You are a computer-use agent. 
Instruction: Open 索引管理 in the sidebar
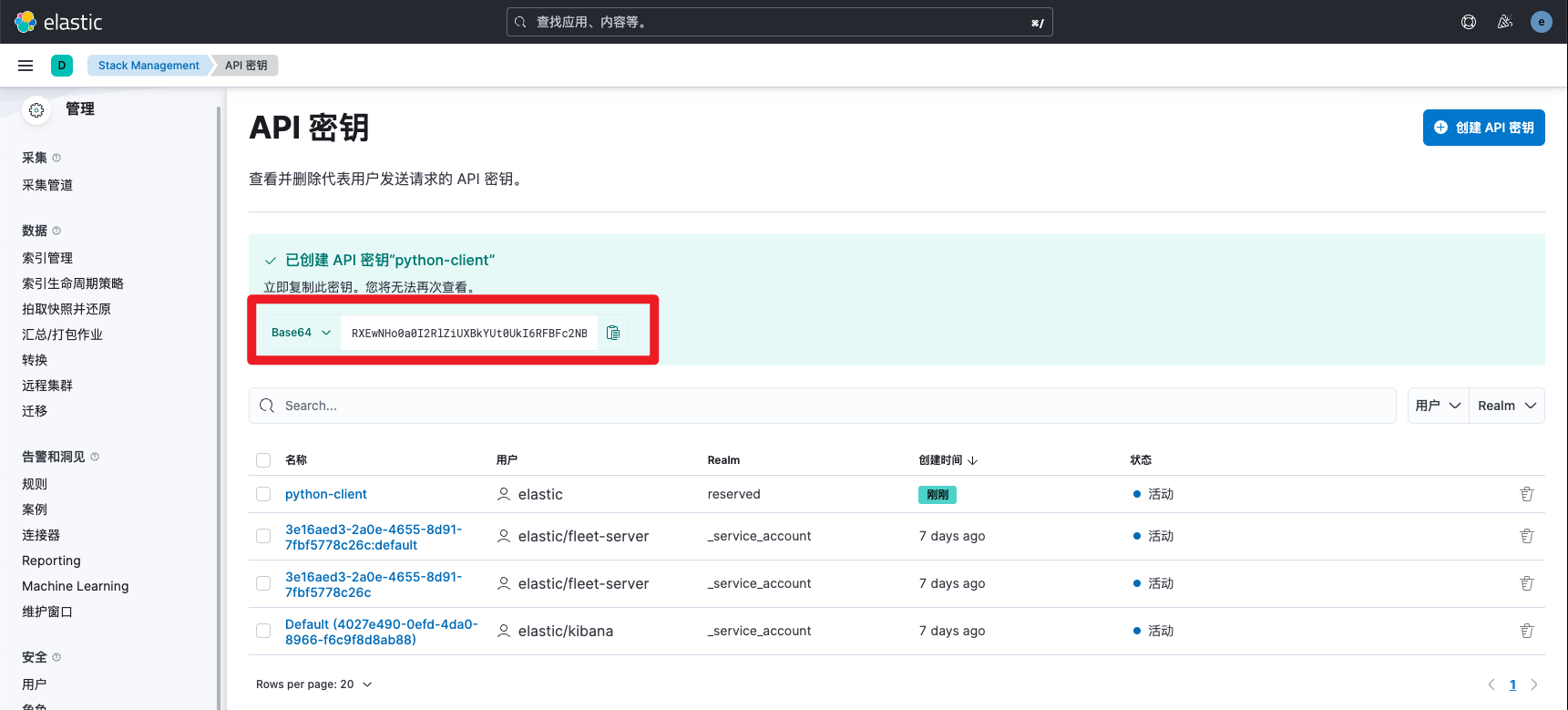click(x=47, y=258)
